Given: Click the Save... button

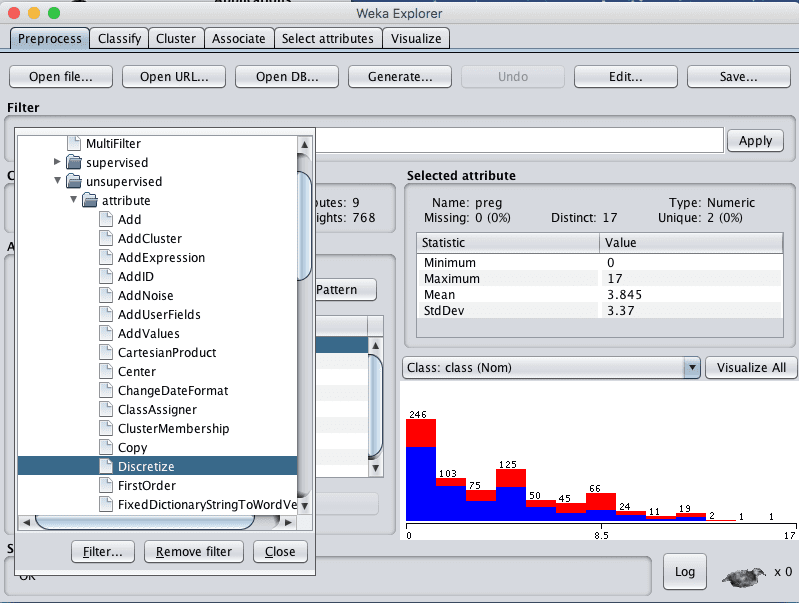Looking at the screenshot, I should point(739,76).
